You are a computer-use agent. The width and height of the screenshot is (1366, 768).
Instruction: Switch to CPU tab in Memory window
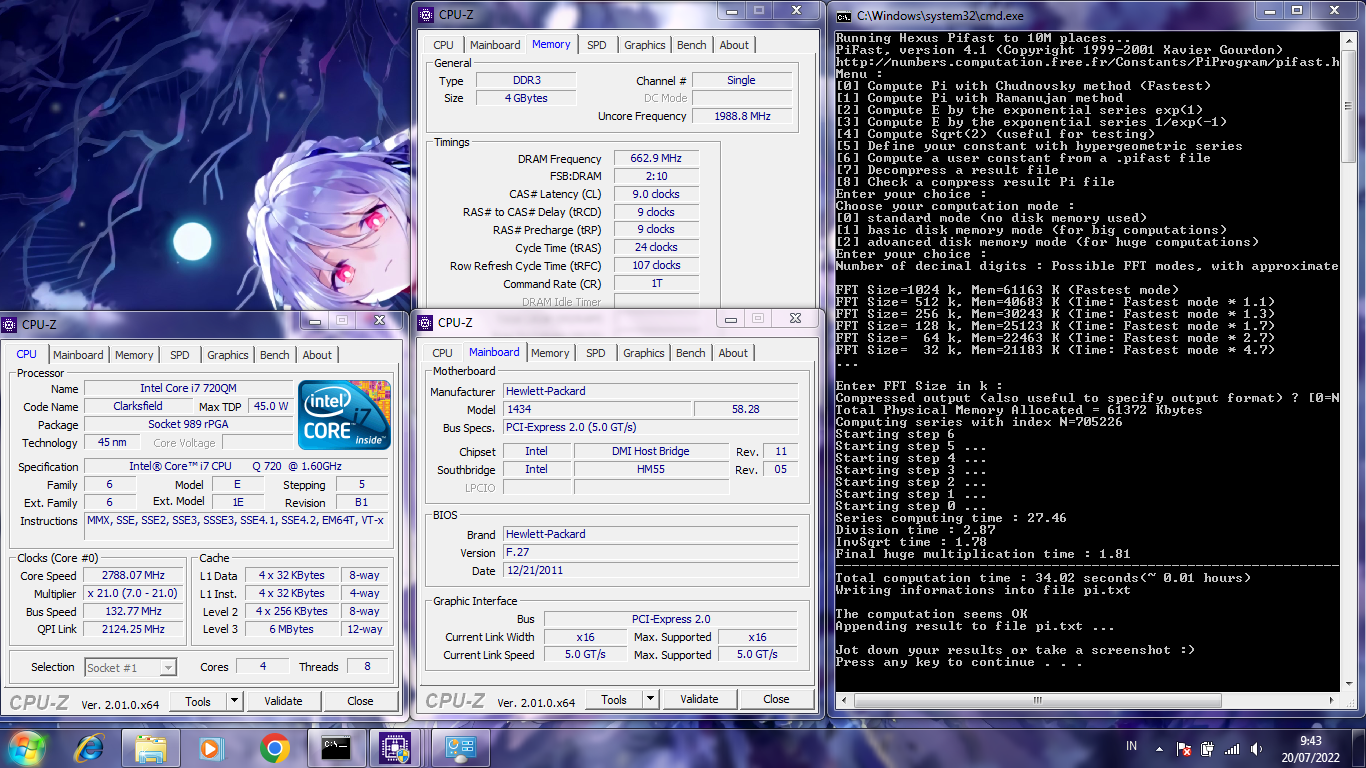pos(443,45)
